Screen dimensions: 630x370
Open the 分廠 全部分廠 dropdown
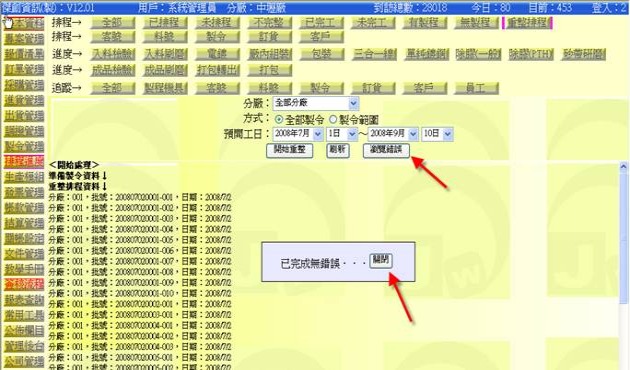pyautogui.click(x=315, y=104)
